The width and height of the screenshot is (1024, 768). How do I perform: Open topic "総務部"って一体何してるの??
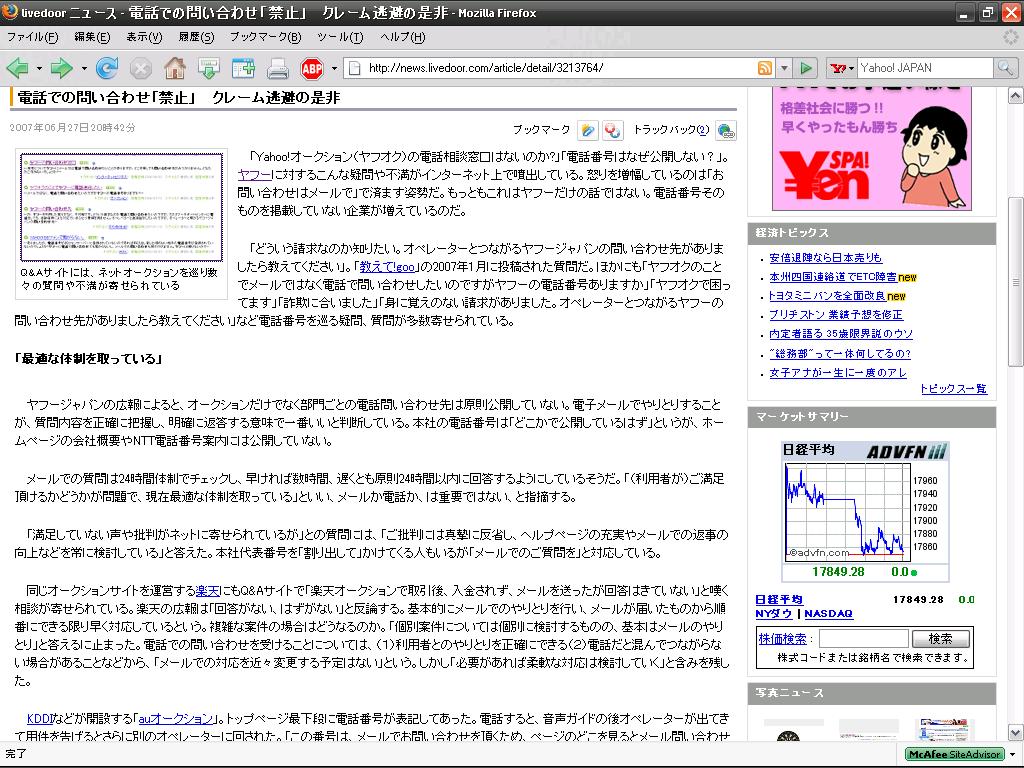click(x=840, y=353)
